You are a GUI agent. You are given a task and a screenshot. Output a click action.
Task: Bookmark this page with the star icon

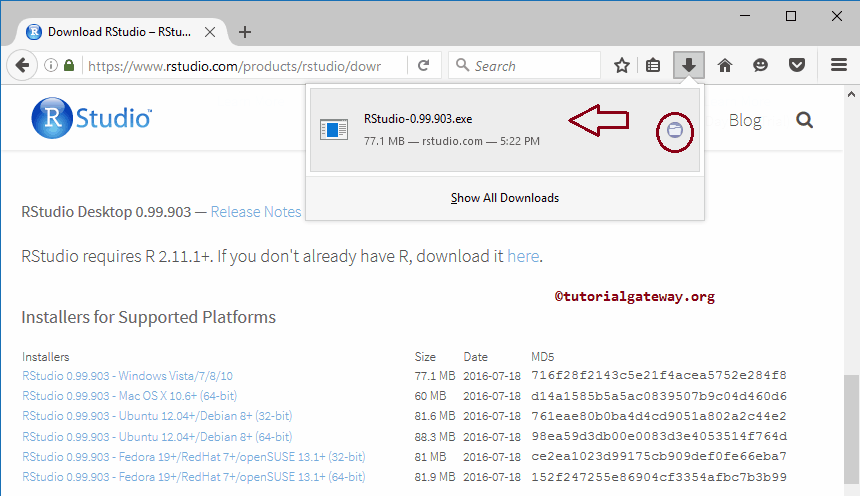[621, 66]
